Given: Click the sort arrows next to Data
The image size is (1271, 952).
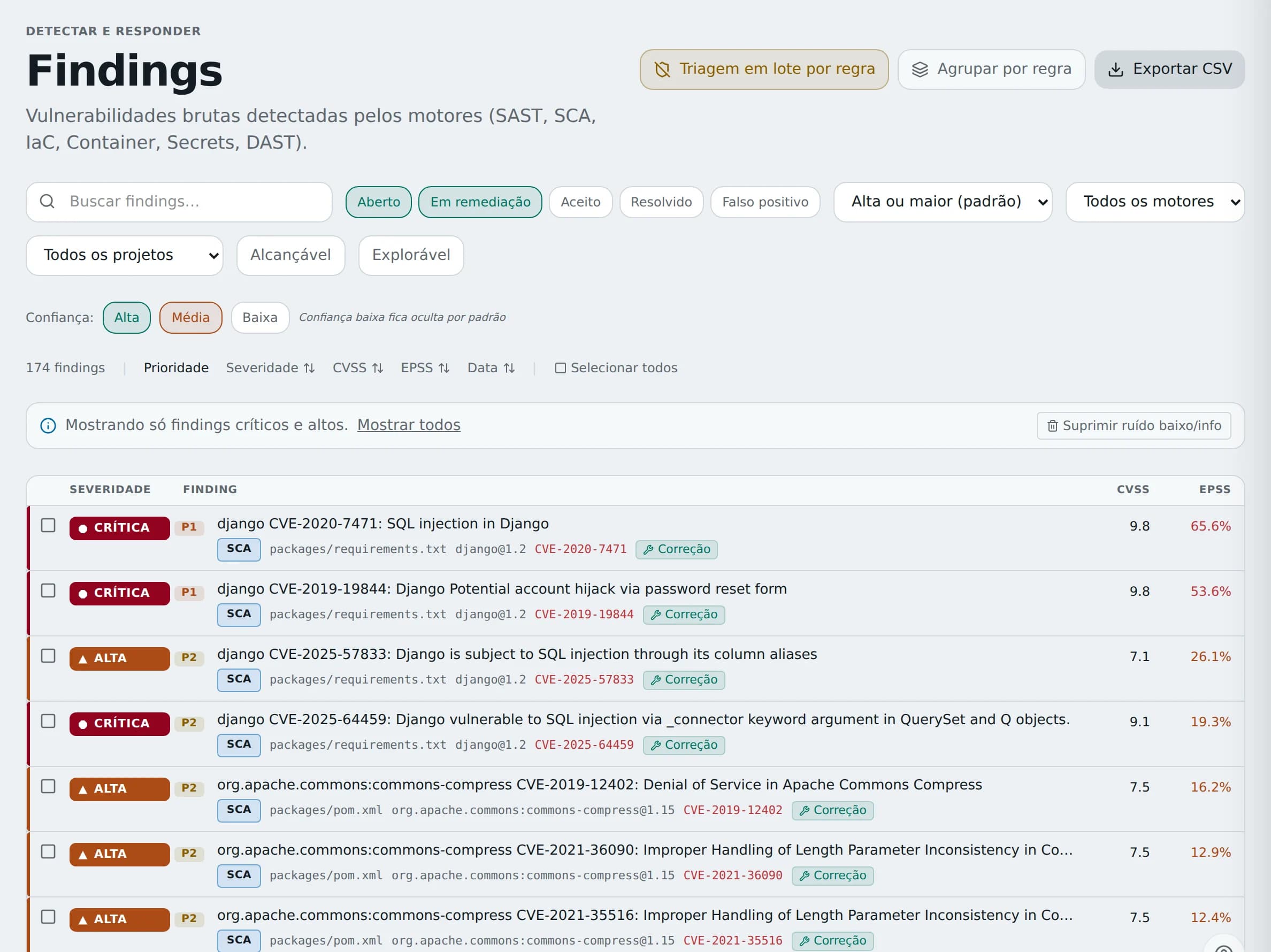Looking at the screenshot, I should pyautogui.click(x=509, y=368).
